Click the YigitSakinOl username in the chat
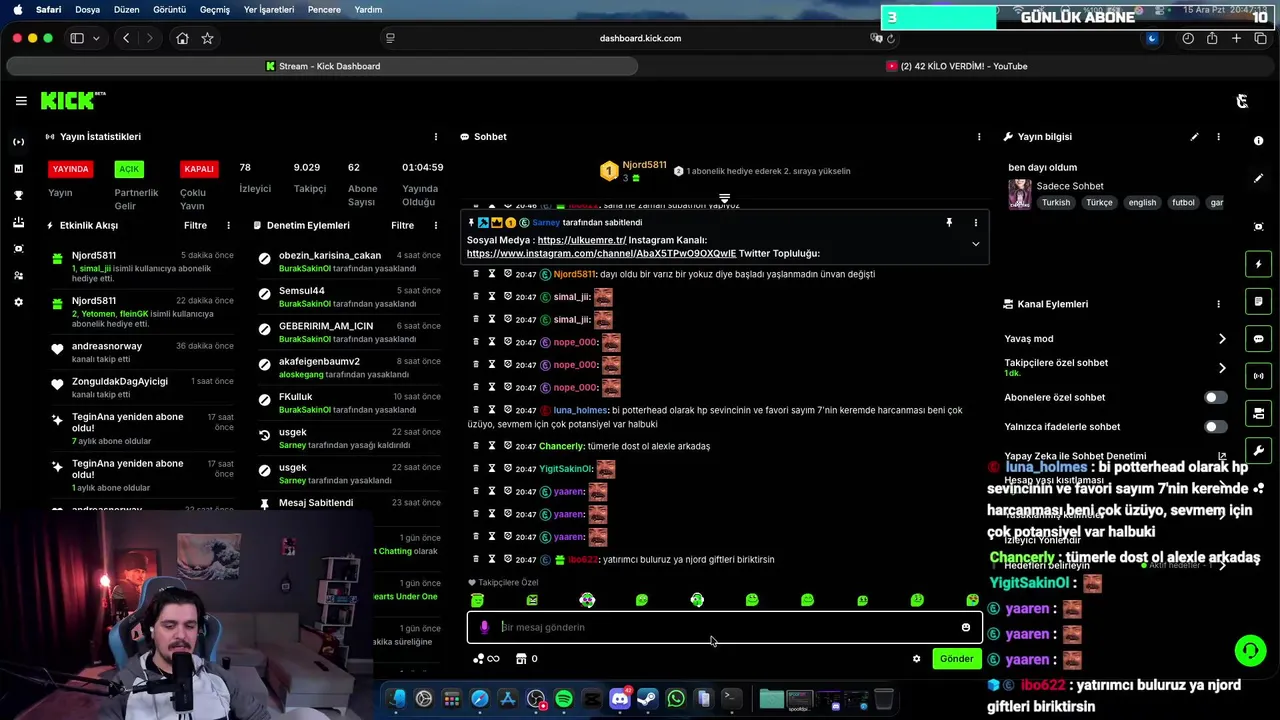1280x720 pixels. point(566,469)
